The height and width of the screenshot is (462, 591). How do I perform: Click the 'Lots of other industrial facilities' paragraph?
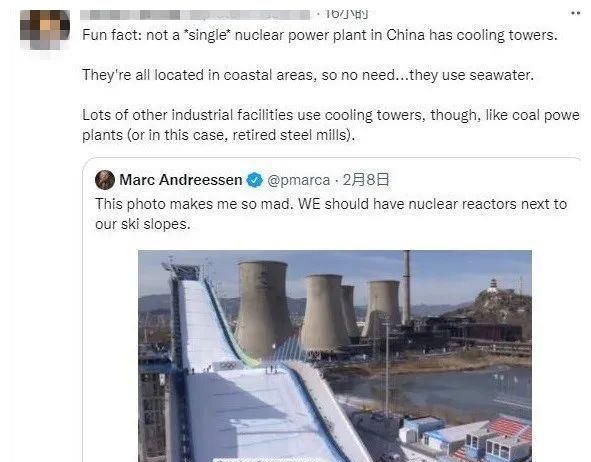(331, 125)
